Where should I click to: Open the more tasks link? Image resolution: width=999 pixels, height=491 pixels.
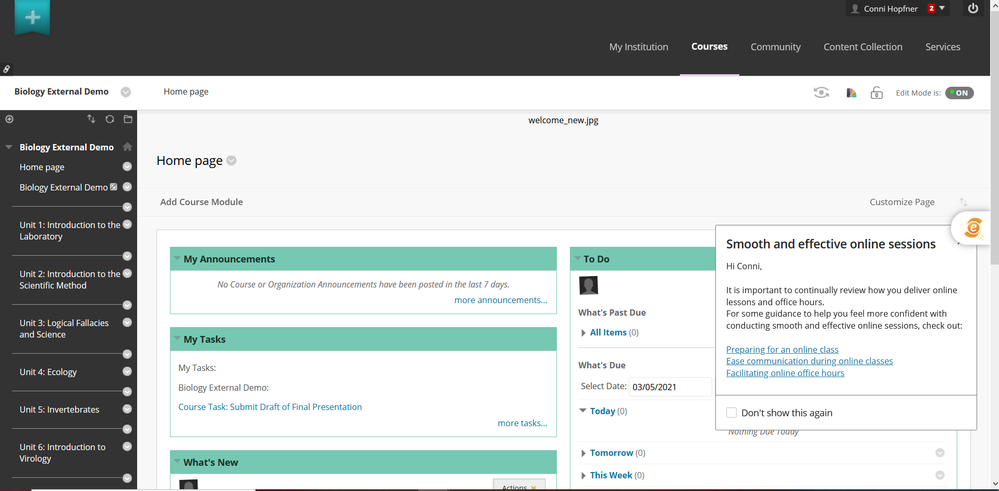[522, 423]
